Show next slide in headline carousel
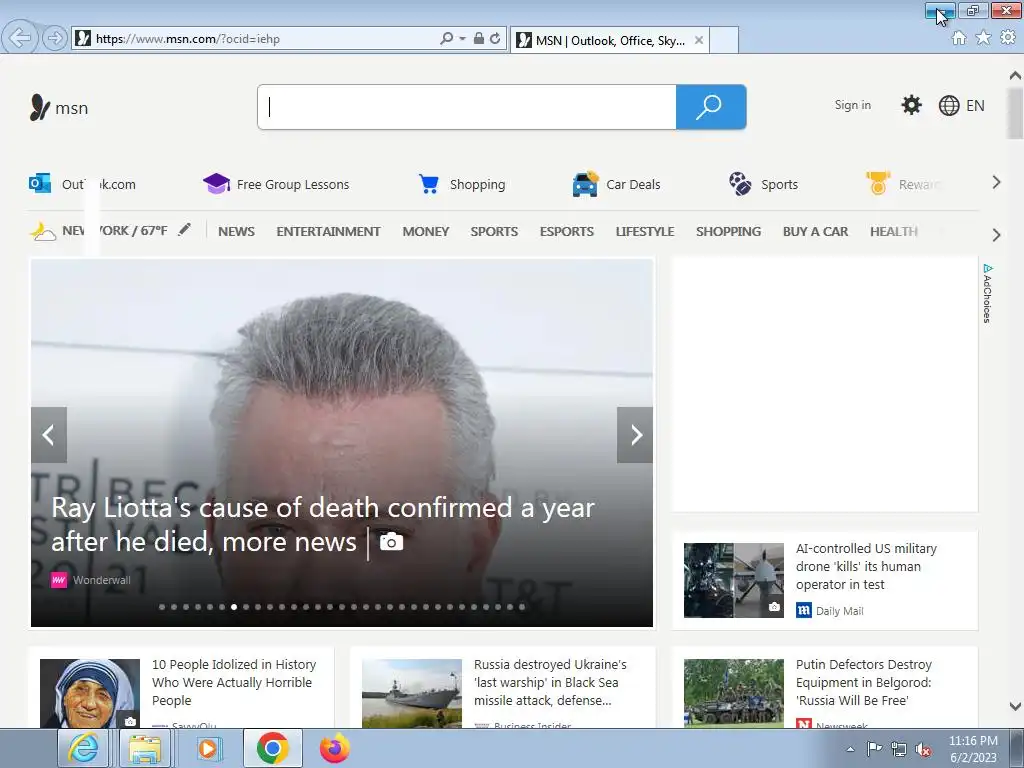This screenshot has height=768, width=1024. coord(635,435)
